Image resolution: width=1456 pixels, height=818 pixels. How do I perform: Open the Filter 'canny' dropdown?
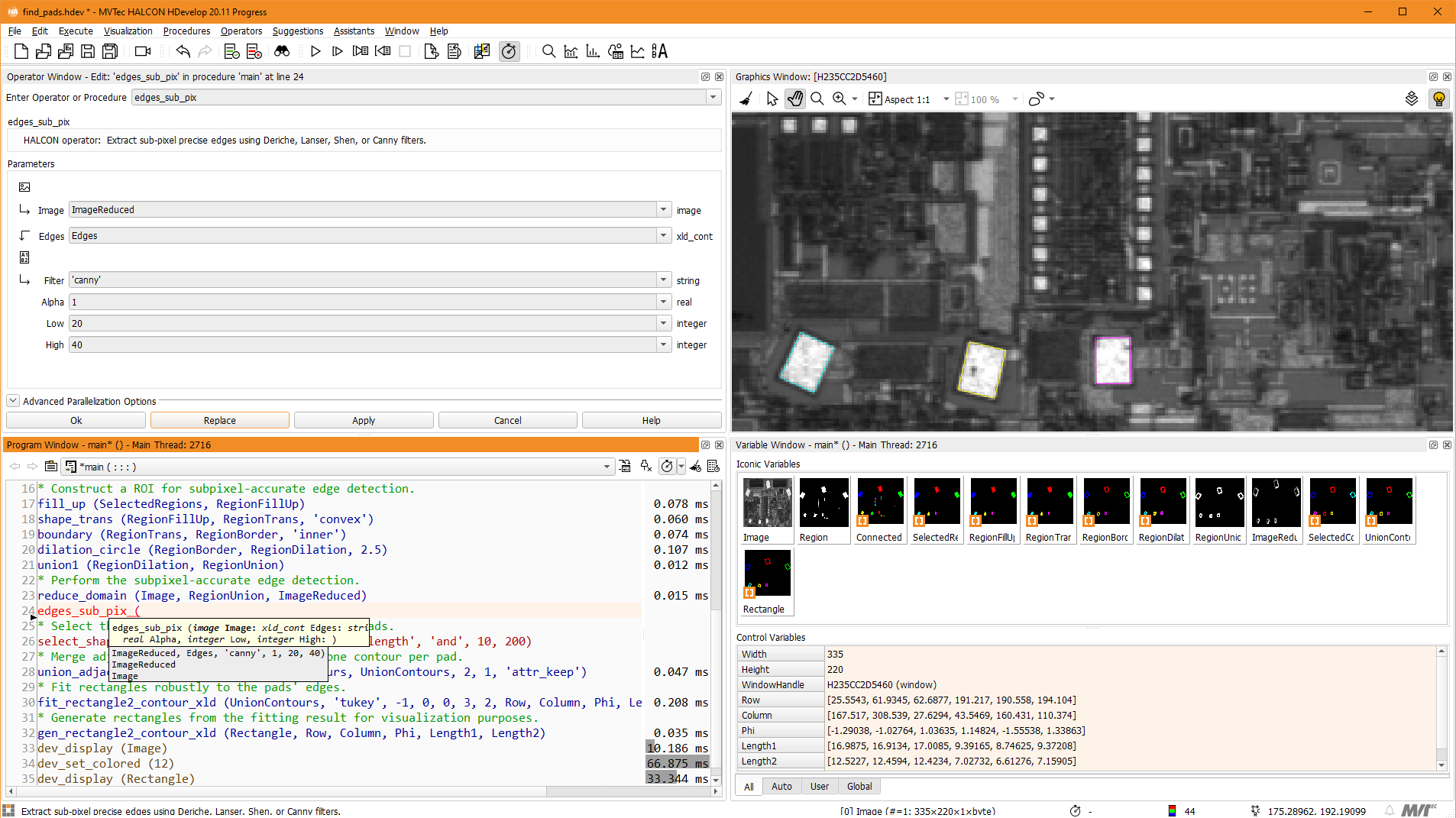[x=663, y=280]
